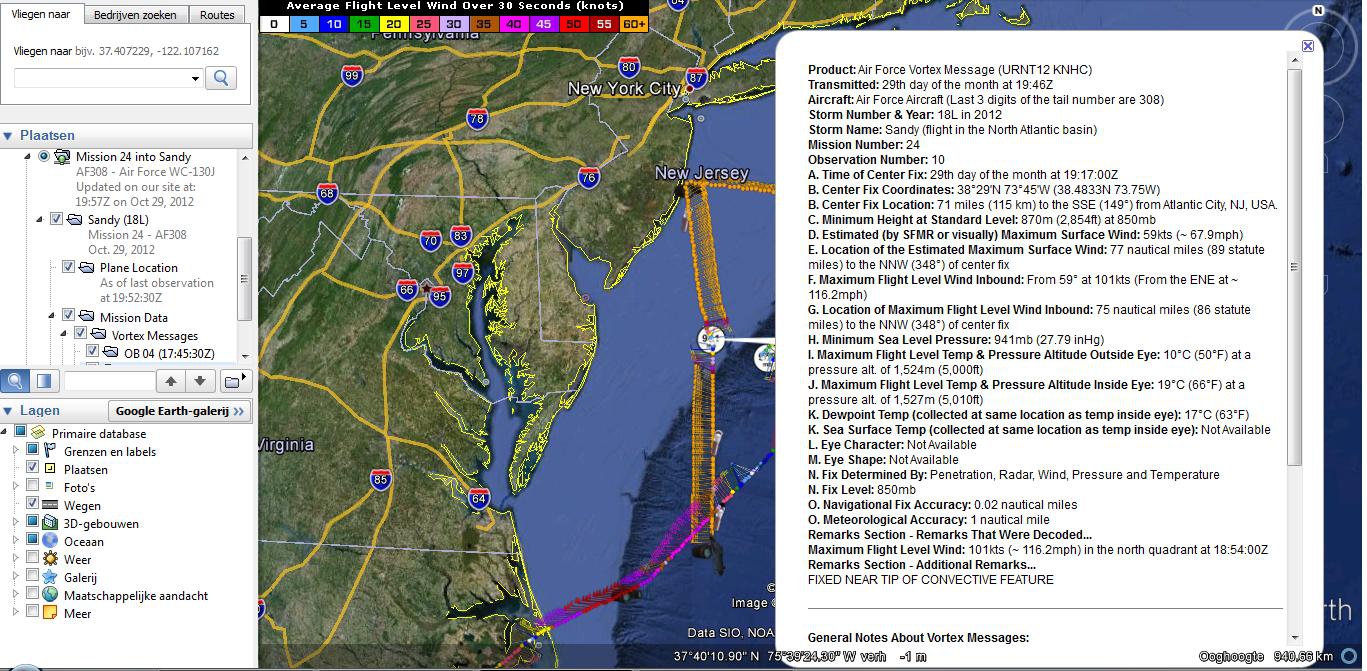Click the Primaire database layer icon
Image resolution: width=1367 pixels, height=671 pixels.
38,433
